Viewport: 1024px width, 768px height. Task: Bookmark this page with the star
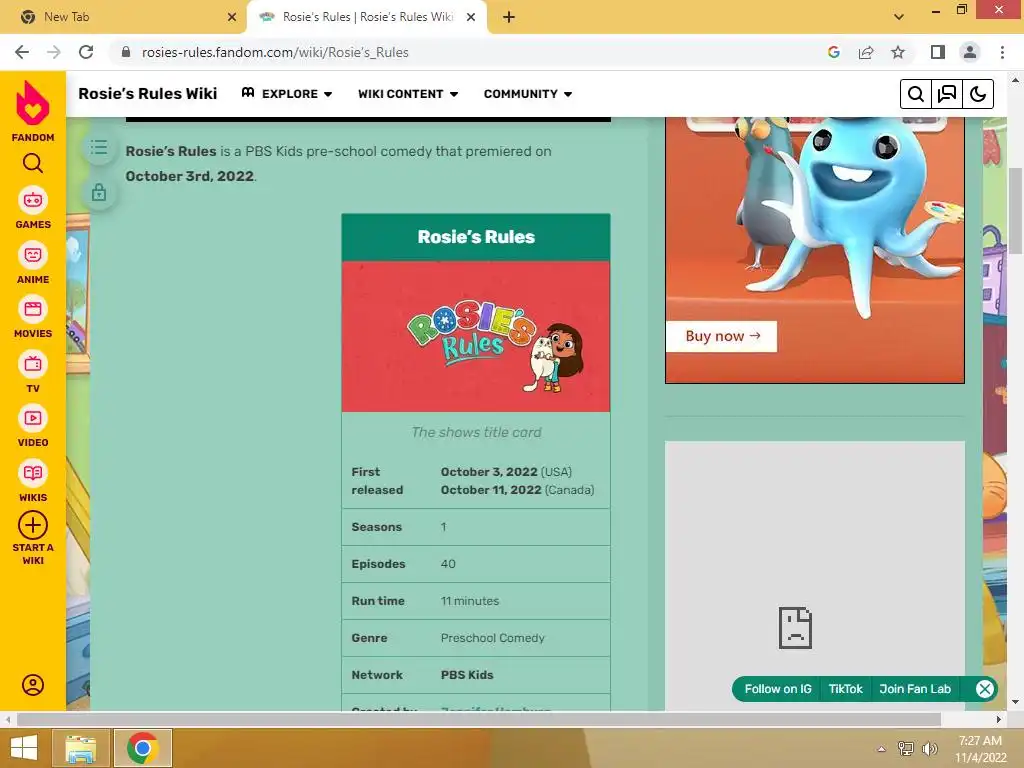tap(898, 52)
